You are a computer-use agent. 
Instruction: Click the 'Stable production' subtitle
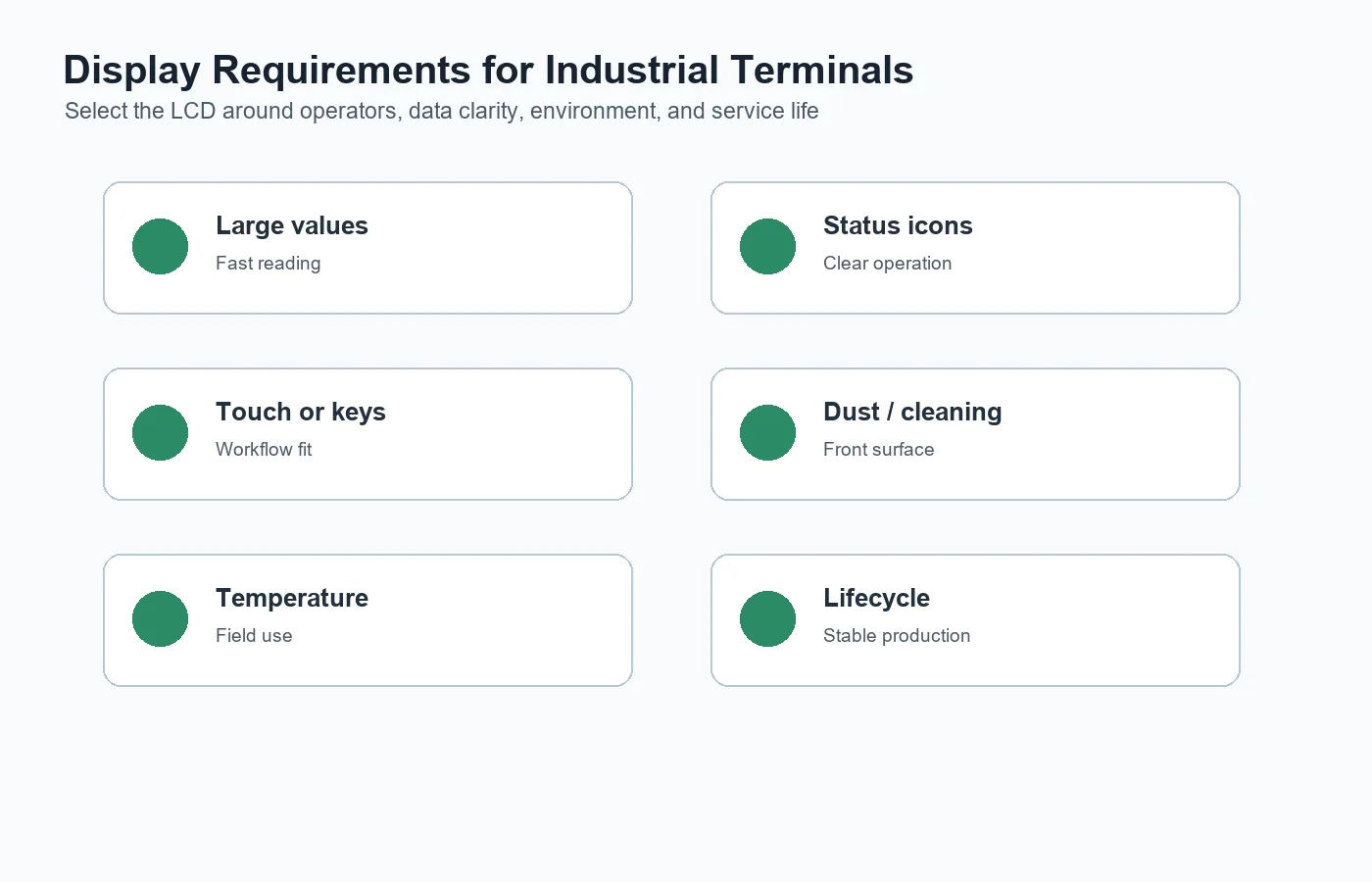click(x=897, y=635)
